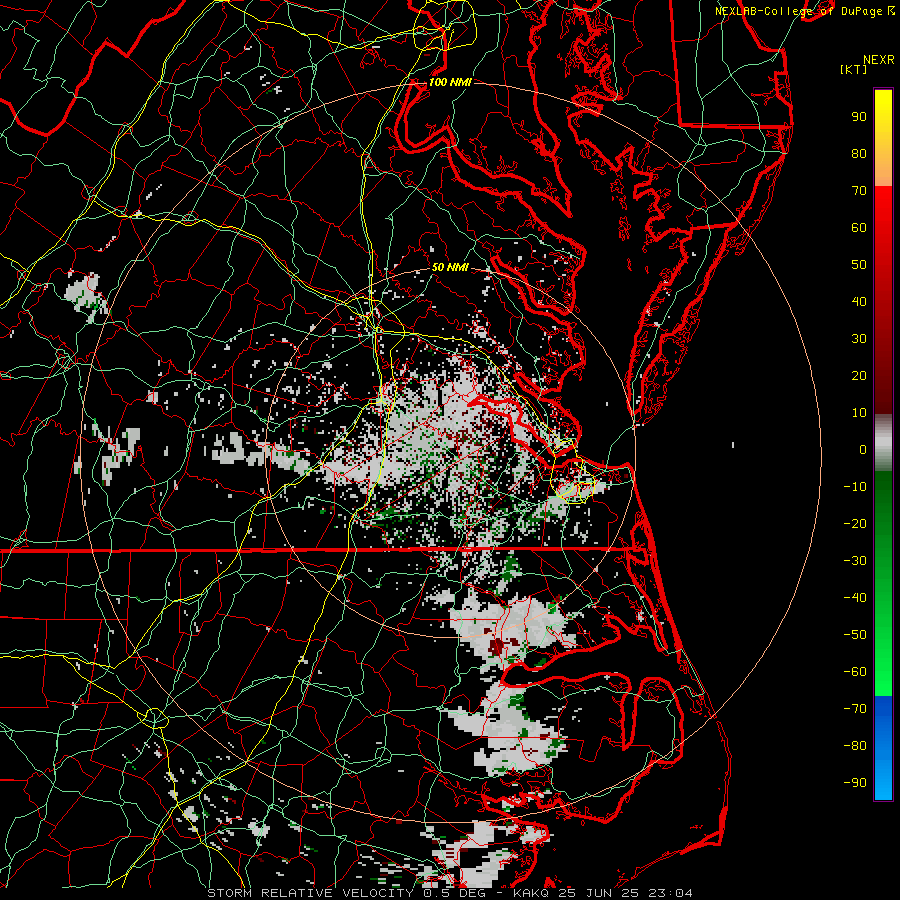Viewport: 900px width, 900px height.
Task: Click the -10 value on the velocity scale
Action: point(855,487)
